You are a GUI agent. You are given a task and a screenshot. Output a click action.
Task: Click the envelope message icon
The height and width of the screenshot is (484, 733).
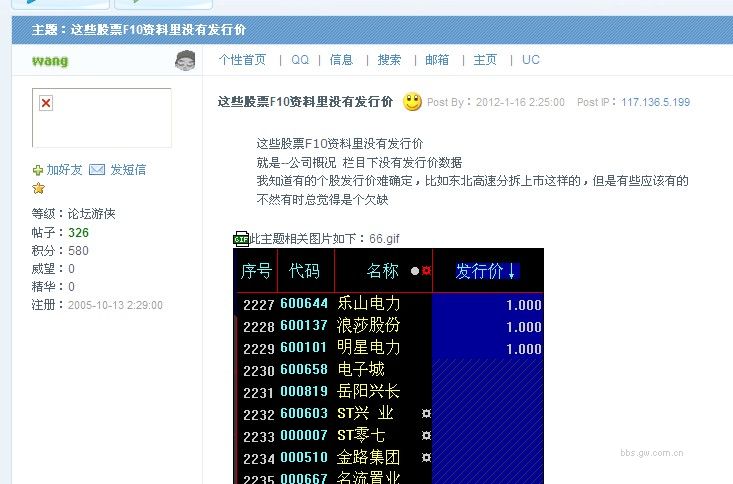tap(97, 169)
